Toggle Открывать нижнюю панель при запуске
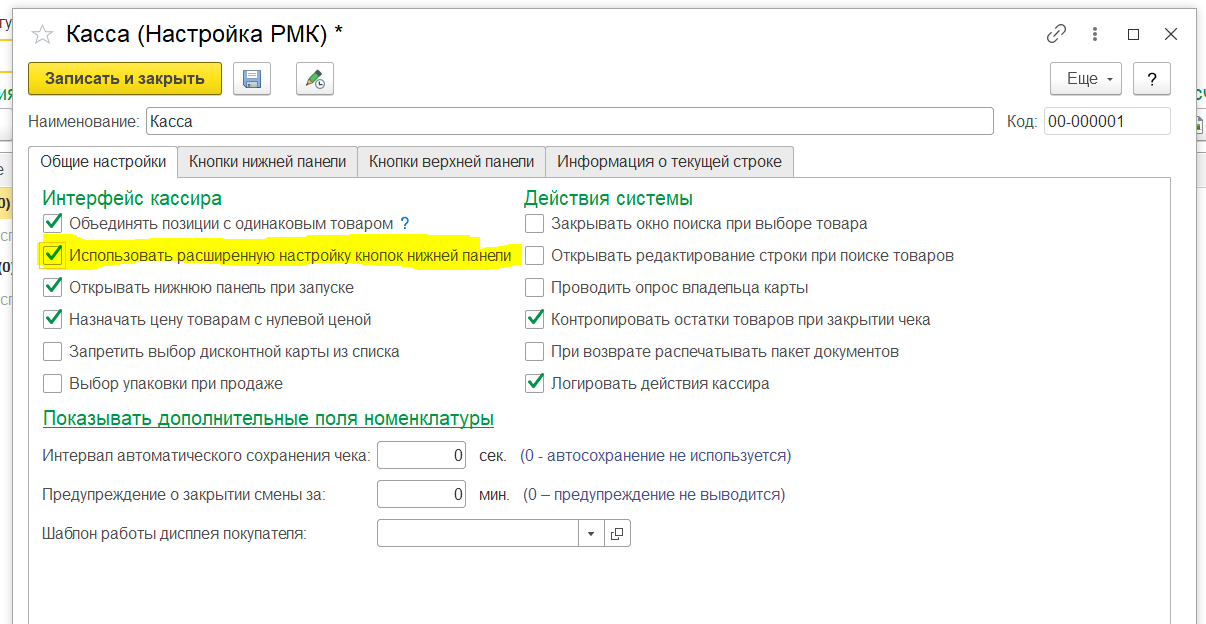 [x=53, y=288]
